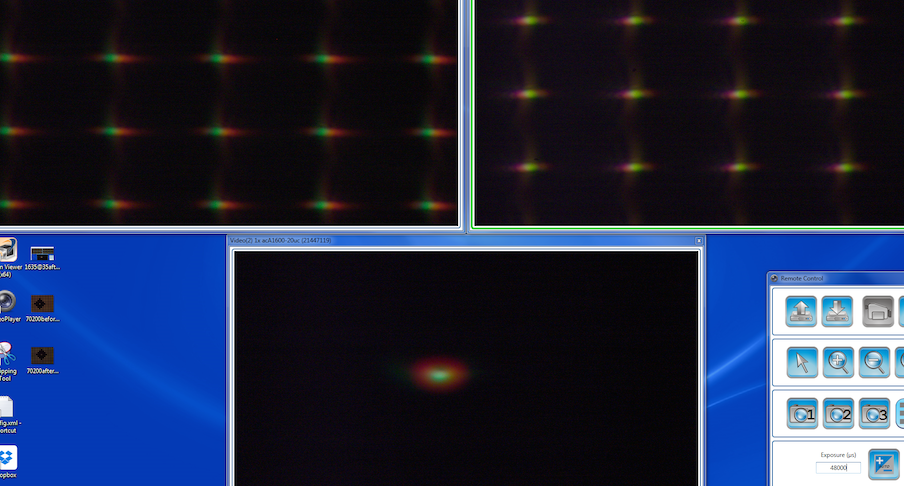Select camera 2 button
904x486 pixels.
(838, 413)
